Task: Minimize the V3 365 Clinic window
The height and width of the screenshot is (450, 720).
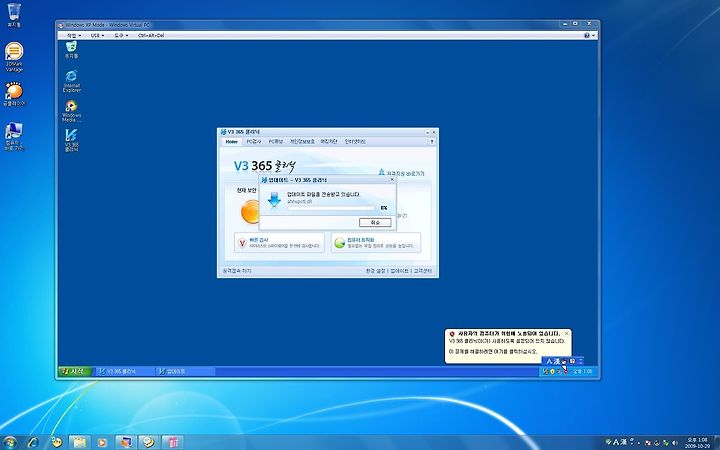Action: point(428,132)
